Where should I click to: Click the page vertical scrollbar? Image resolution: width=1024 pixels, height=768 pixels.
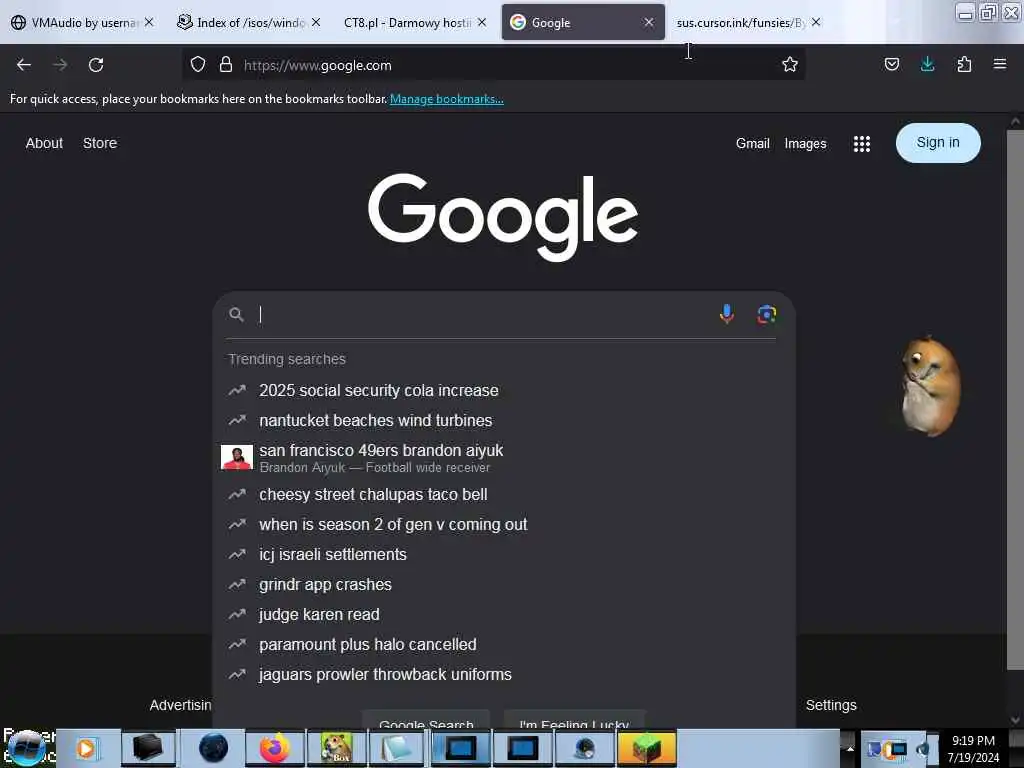click(1014, 400)
